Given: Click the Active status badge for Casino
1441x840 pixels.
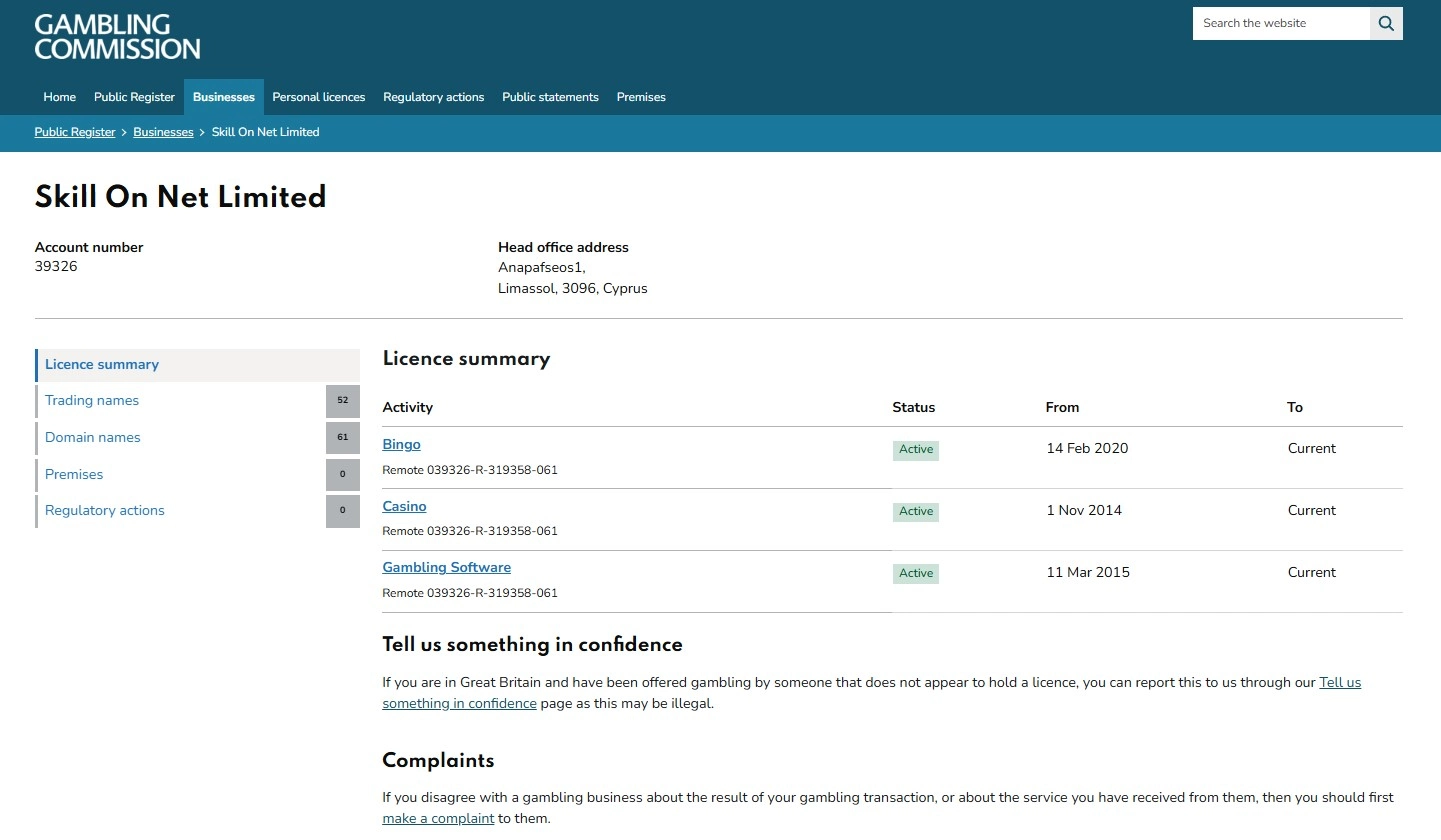Looking at the screenshot, I should pyautogui.click(x=916, y=512).
